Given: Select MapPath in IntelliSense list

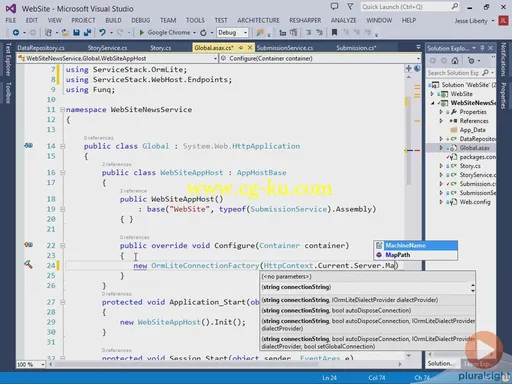Looking at the screenshot, I should click(x=416, y=255).
